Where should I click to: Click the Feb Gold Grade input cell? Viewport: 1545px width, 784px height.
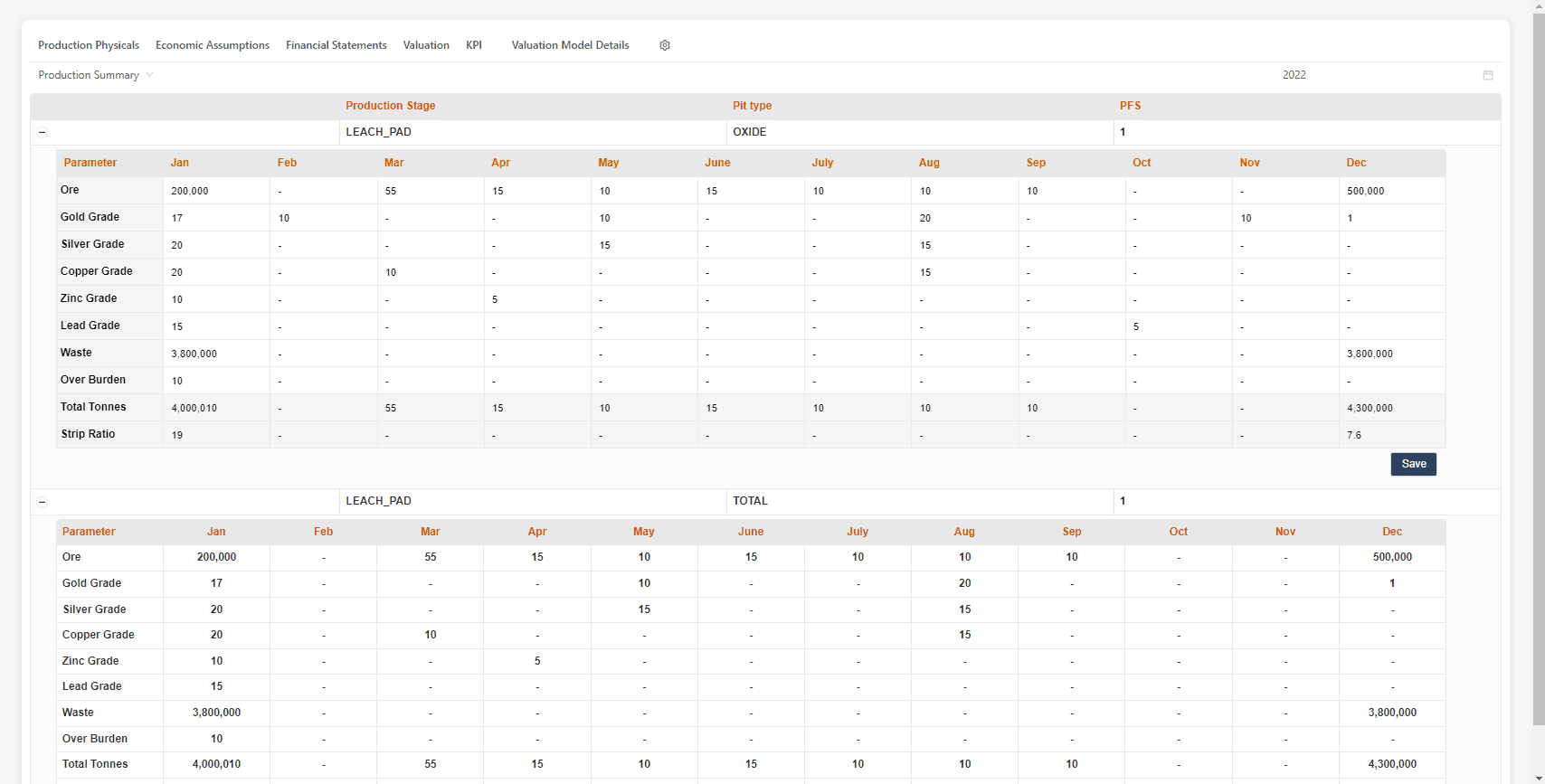tap(322, 218)
